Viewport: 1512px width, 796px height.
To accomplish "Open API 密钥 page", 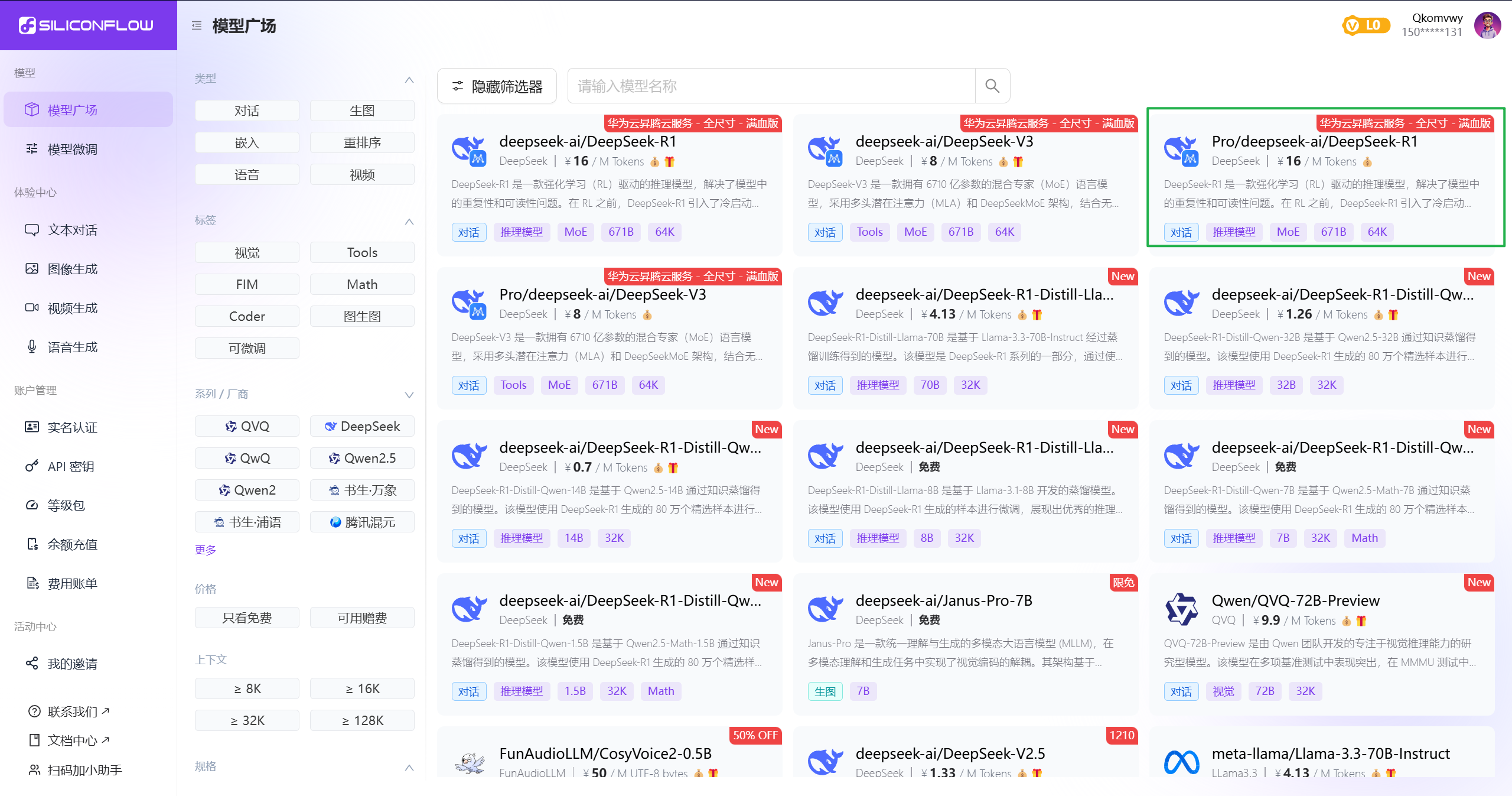I will pyautogui.click(x=88, y=466).
